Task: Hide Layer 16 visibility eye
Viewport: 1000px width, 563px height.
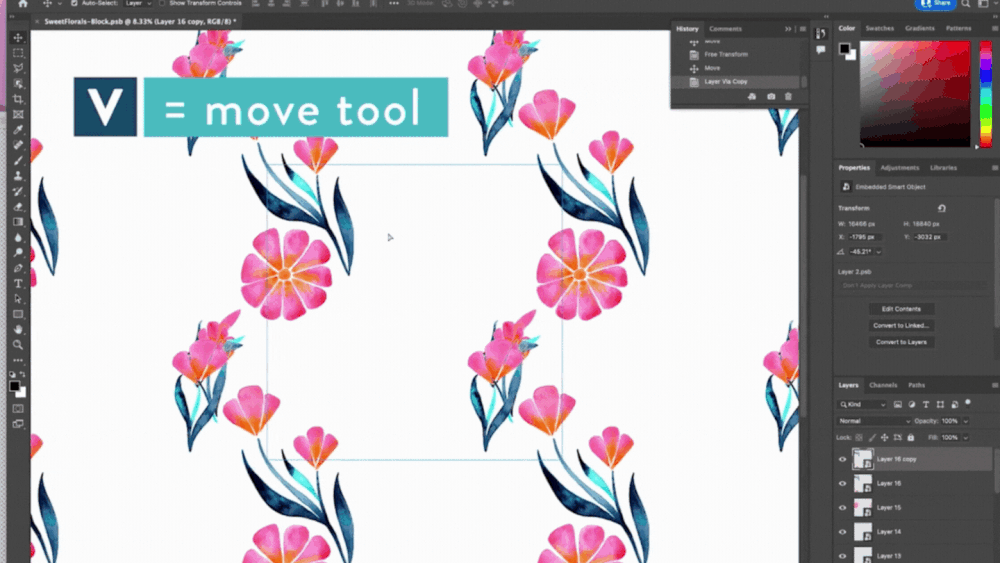Action: (842, 483)
